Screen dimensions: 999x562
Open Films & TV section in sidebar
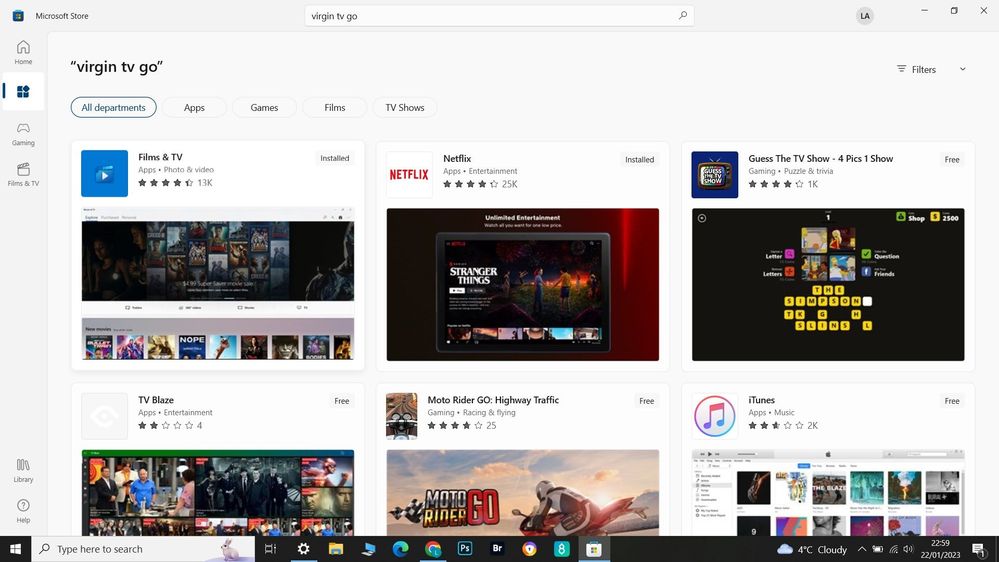(23, 174)
